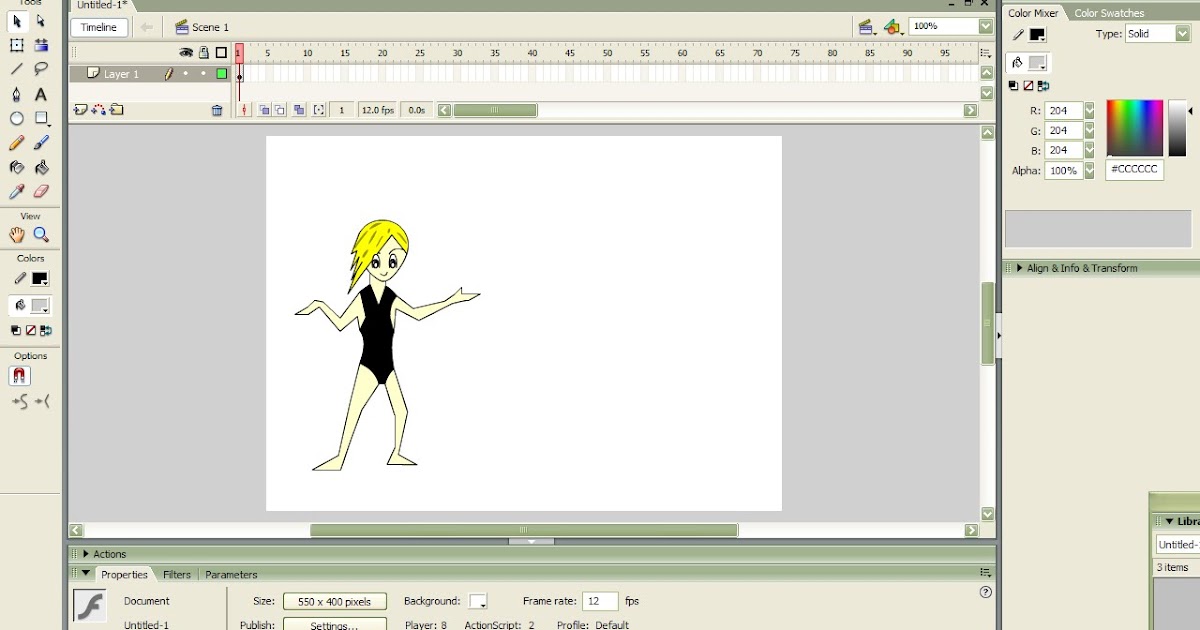Screen dimensions: 1200x630
Task: Click Edit Multiple Frames button
Action: click(299, 110)
